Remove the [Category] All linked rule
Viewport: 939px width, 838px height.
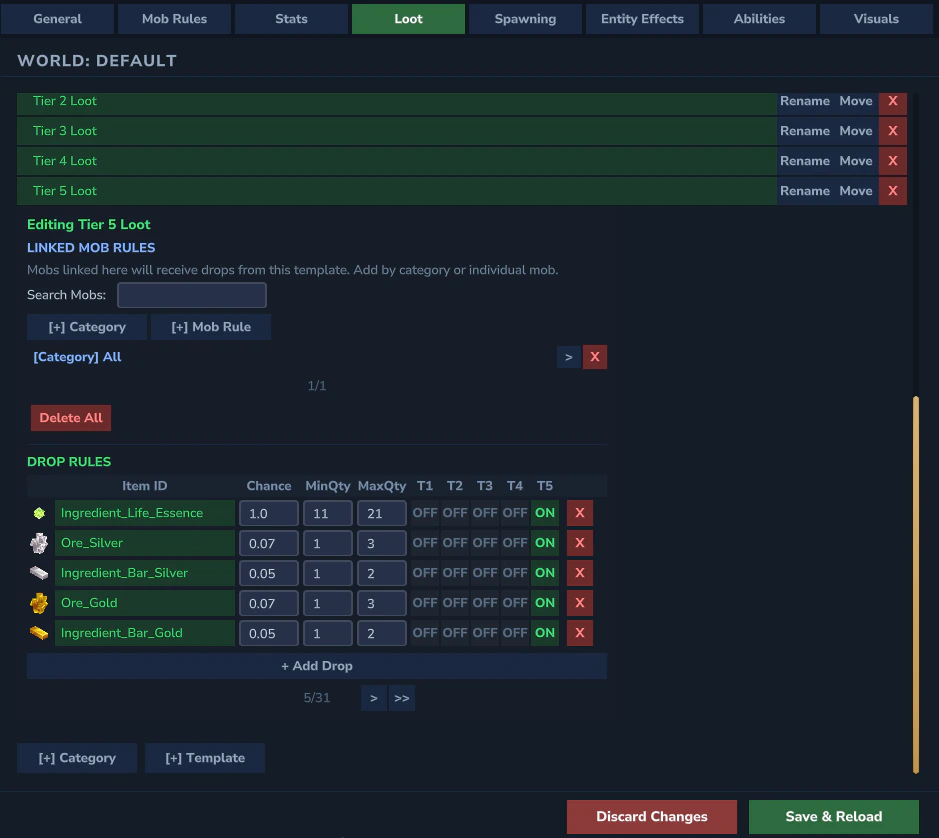click(x=595, y=356)
